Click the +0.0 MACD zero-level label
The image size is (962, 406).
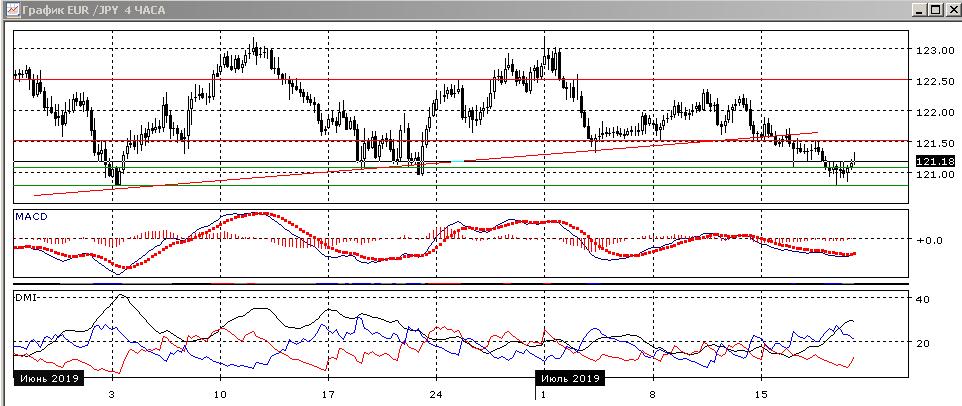[x=929, y=240]
